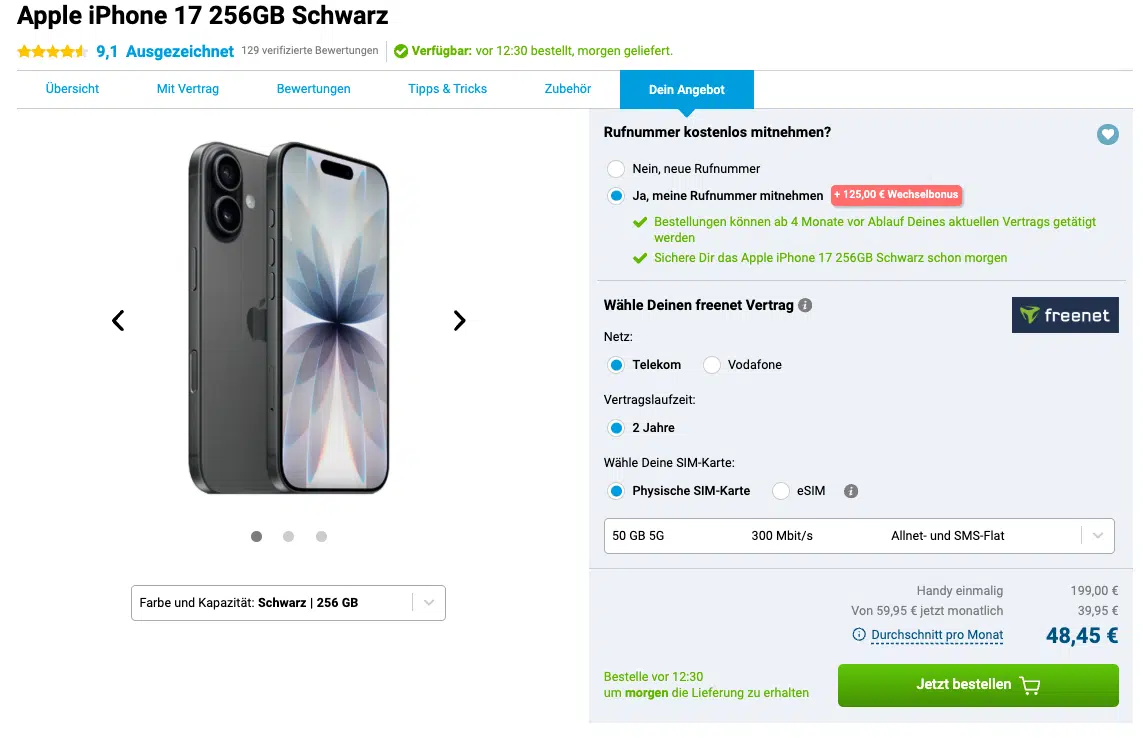The width and height of the screenshot is (1143, 738).
Task: Show the next product image
Action: (459, 321)
